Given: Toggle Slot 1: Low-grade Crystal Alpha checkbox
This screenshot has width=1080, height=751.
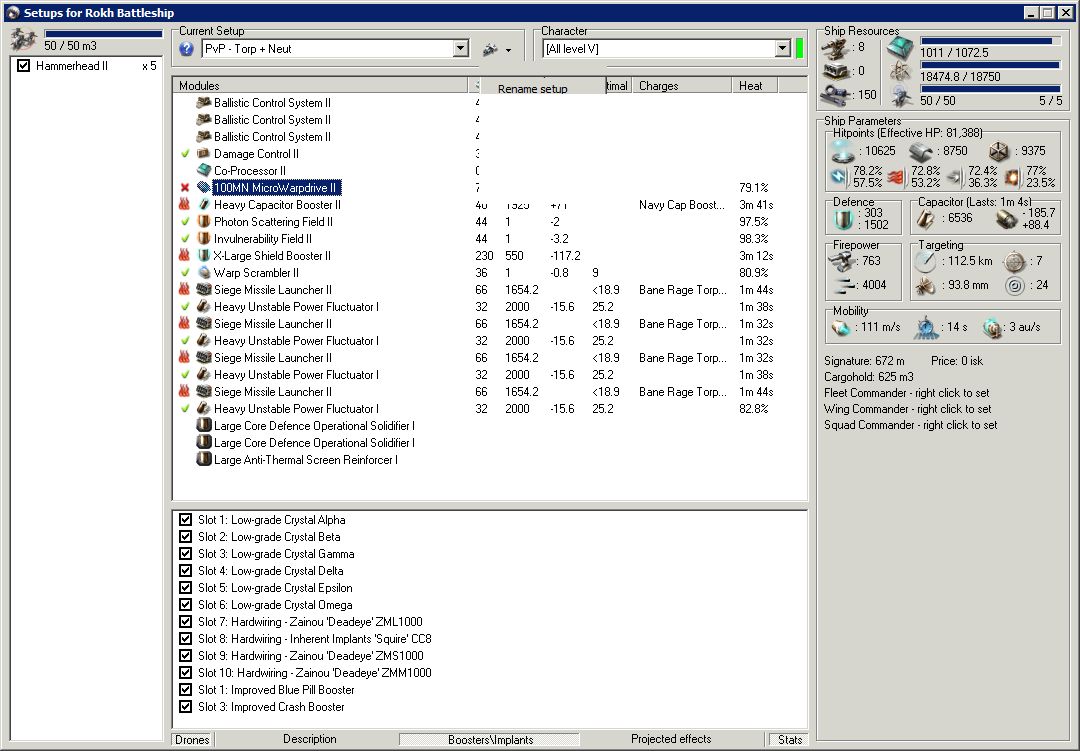Looking at the screenshot, I should pos(185,520).
